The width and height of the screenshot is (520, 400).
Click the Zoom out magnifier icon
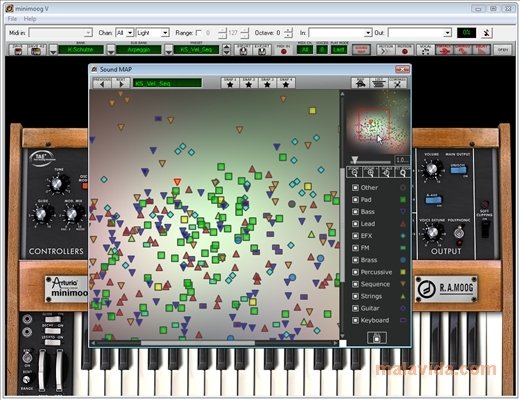click(354, 172)
